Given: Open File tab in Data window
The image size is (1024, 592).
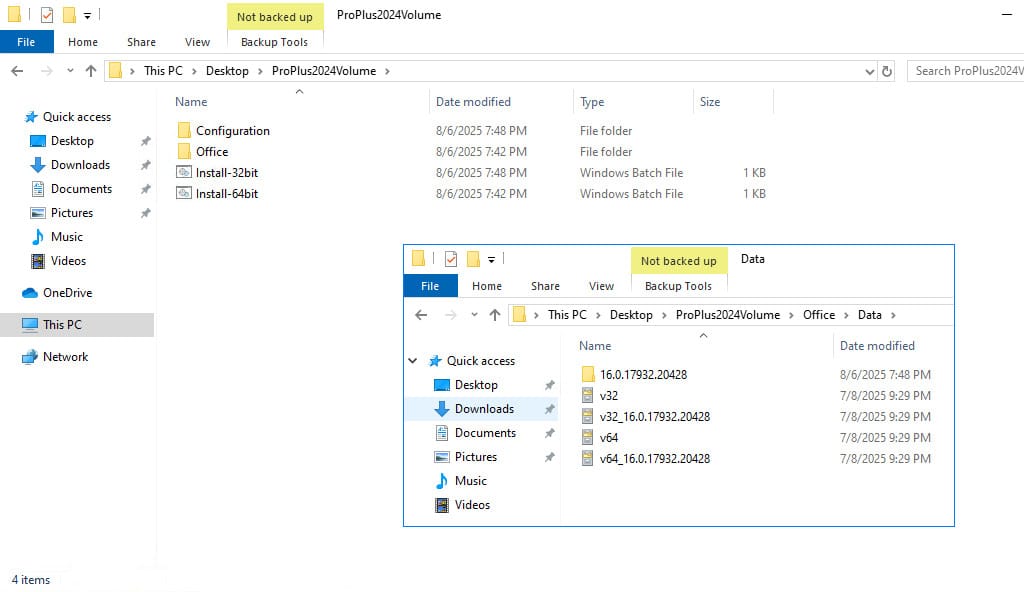Looking at the screenshot, I should click(430, 286).
